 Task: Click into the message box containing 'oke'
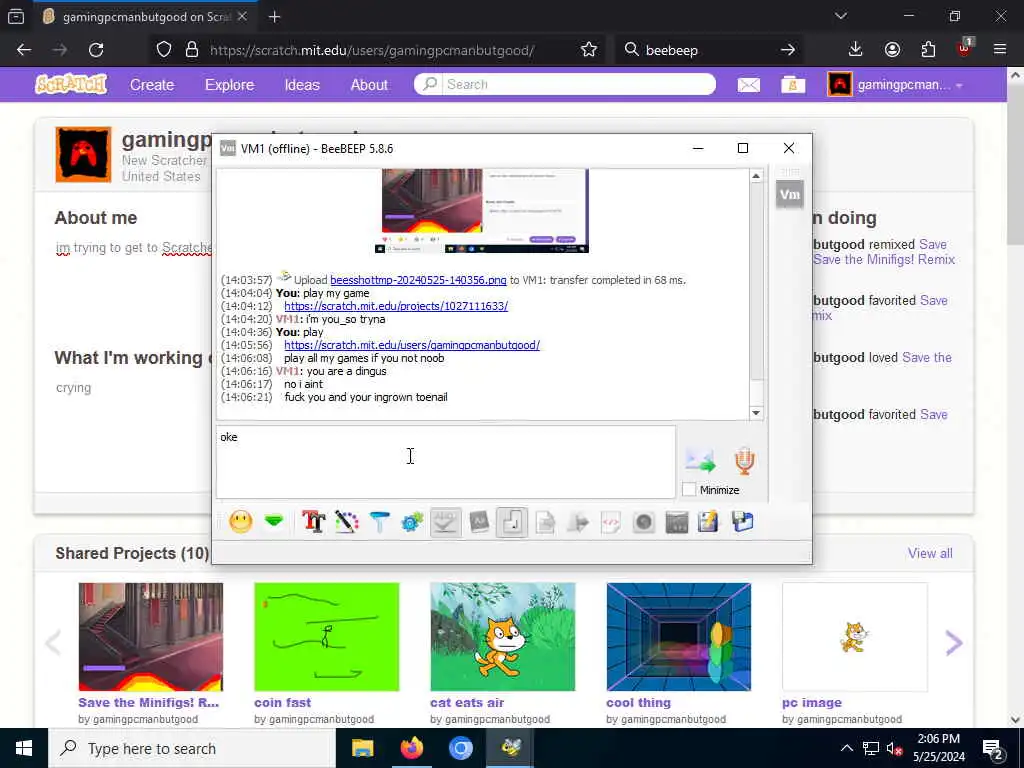446,462
